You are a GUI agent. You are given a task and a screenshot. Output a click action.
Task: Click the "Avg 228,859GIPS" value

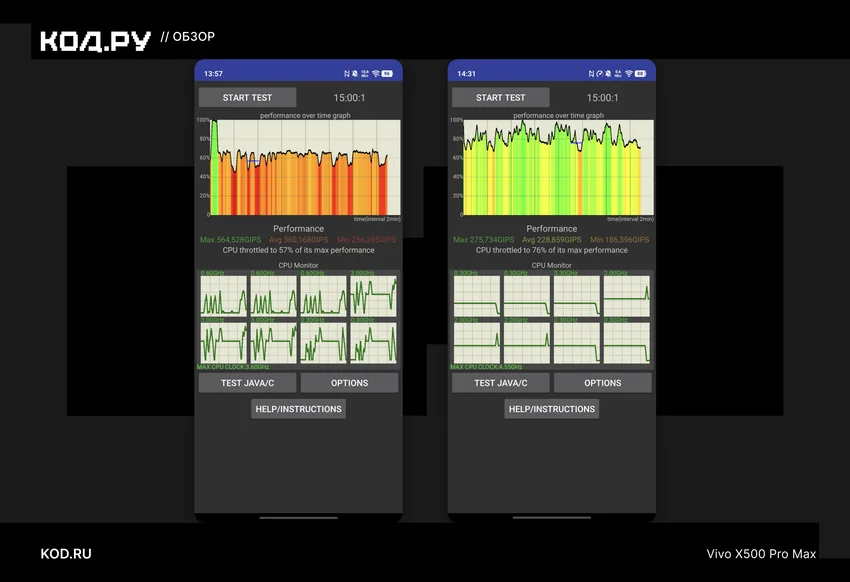coord(551,240)
